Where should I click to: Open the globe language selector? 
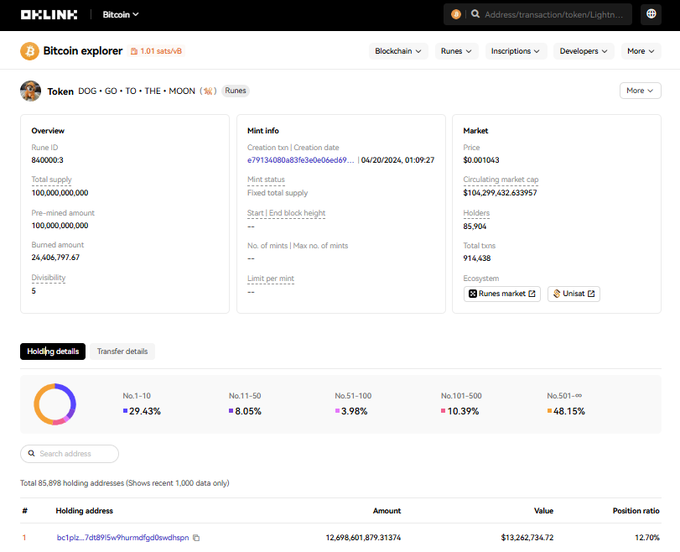(x=651, y=14)
